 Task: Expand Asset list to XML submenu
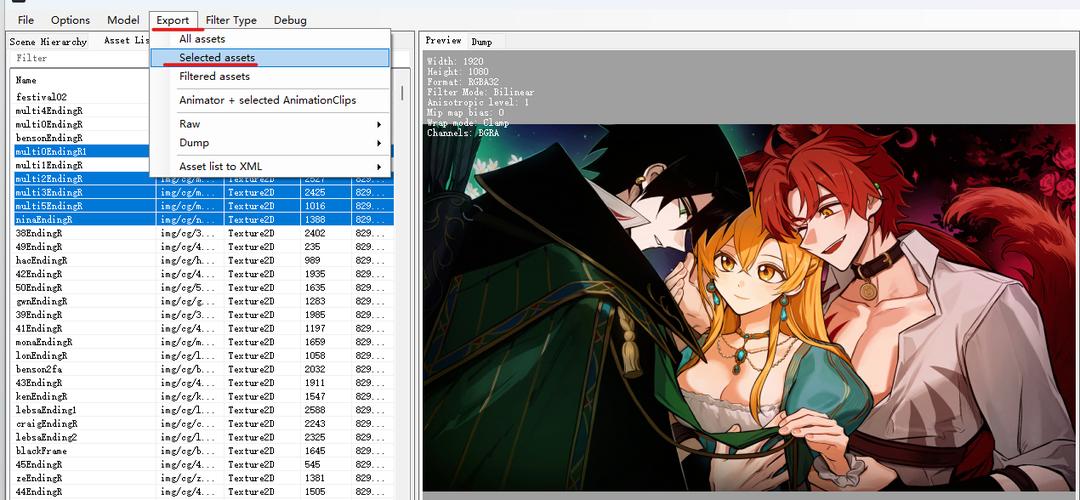point(269,167)
